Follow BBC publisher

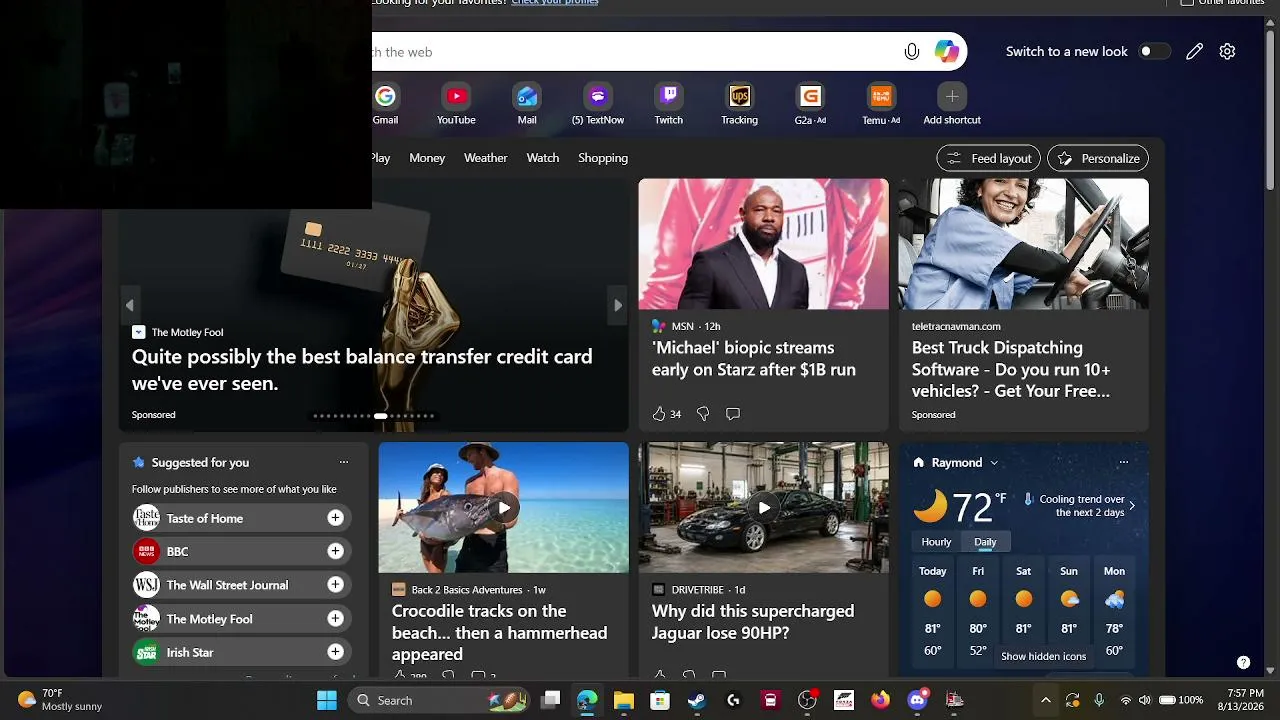pos(335,551)
